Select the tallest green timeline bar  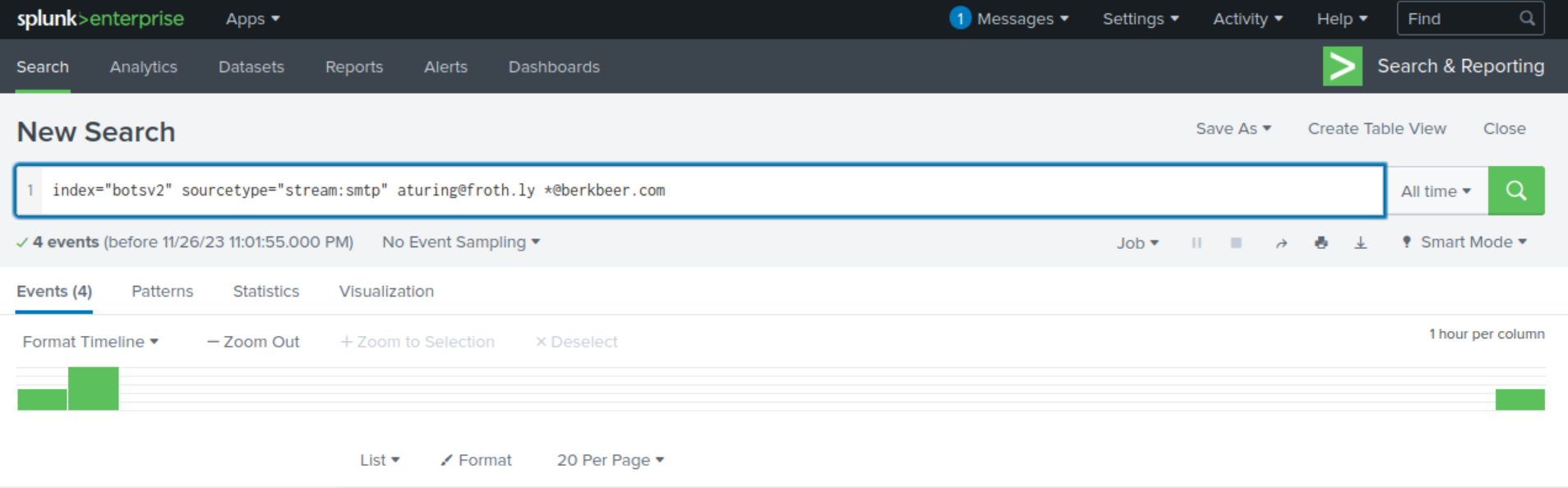[x=93, y=389]
